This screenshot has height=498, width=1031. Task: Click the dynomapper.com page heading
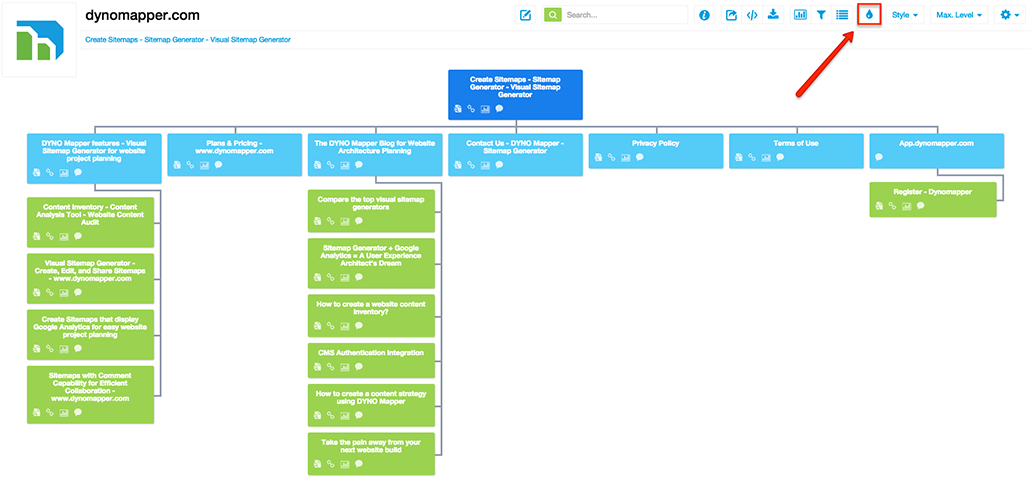142,14
